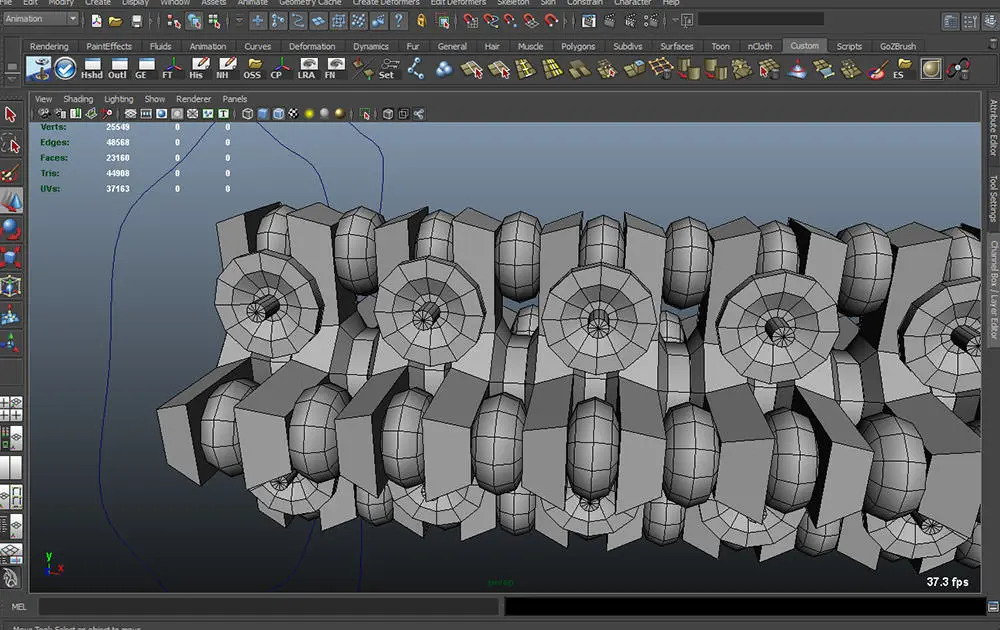1000x630 pixels.
Task: Switch to the Rendering shelf tab
Action: click(x=49, y=47)
